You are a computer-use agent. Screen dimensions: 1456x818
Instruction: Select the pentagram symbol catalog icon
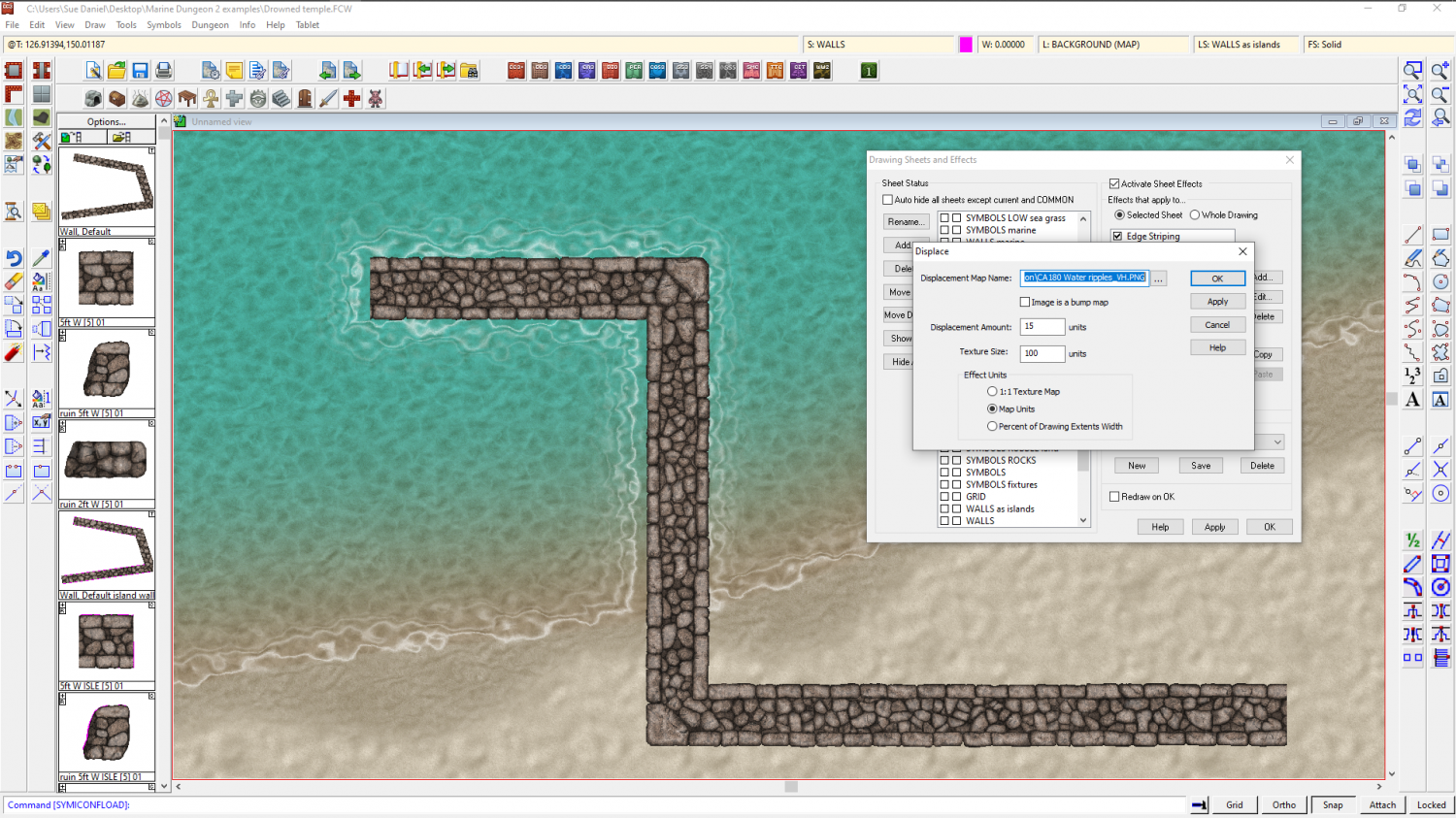[x=164, y=98]
